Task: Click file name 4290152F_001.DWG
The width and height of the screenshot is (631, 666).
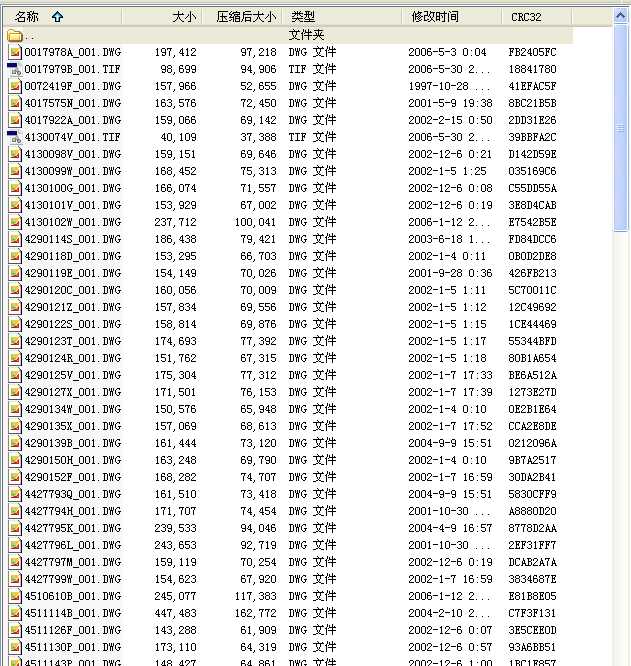Action: point(73,477)
